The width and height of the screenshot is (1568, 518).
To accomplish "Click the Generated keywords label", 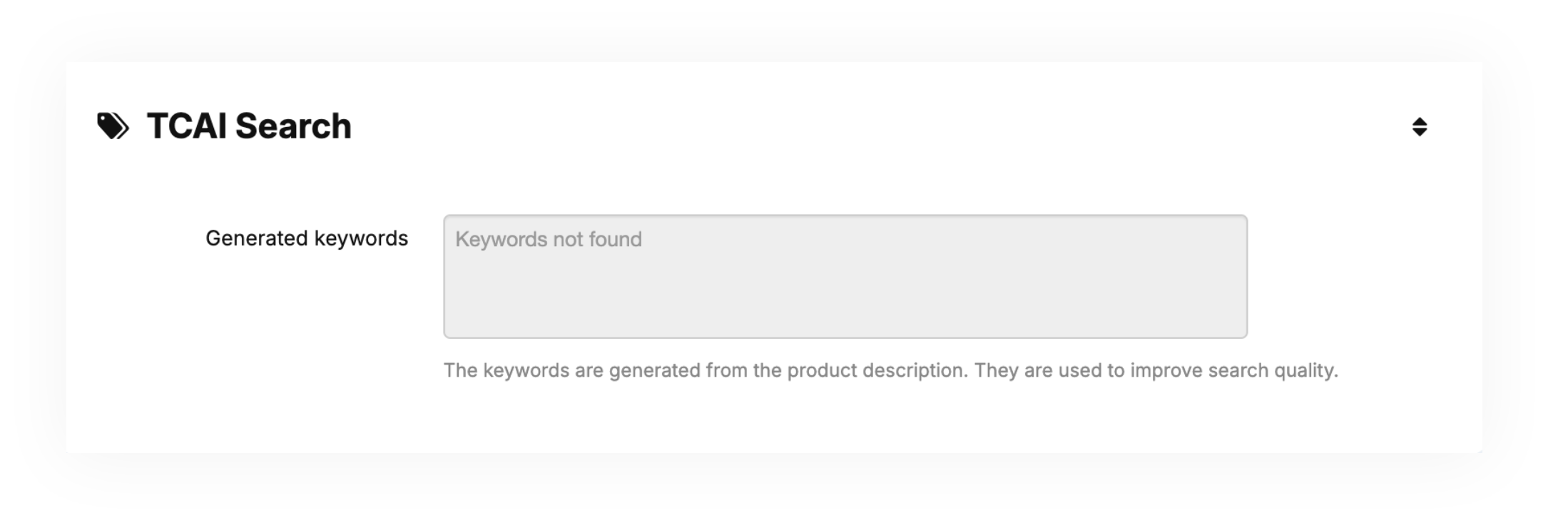I will (306, 238).
